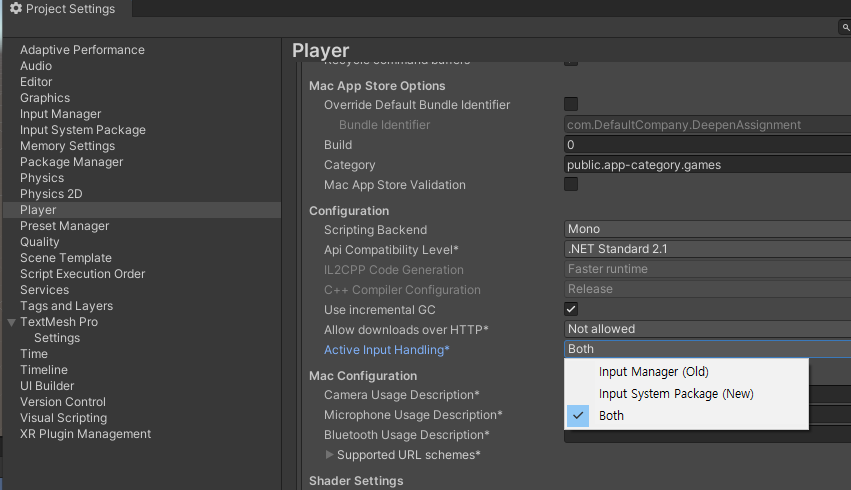Switch to the Project Settings tab

65,9
